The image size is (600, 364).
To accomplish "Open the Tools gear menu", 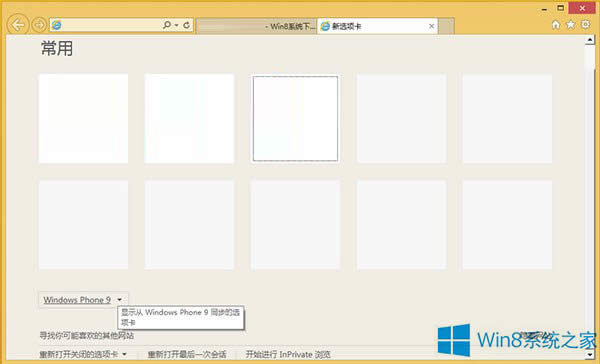I will [x=585, y=25].
